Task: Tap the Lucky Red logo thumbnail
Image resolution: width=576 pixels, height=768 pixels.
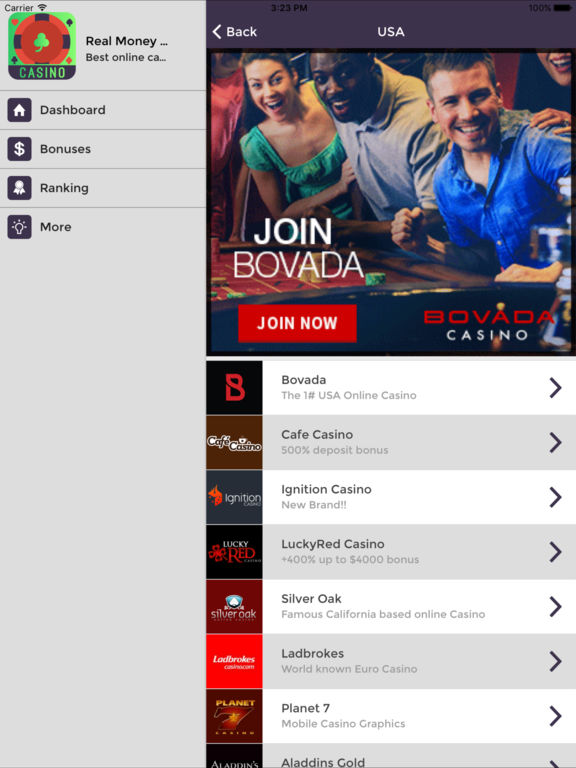Action: (x=235, y=552)
